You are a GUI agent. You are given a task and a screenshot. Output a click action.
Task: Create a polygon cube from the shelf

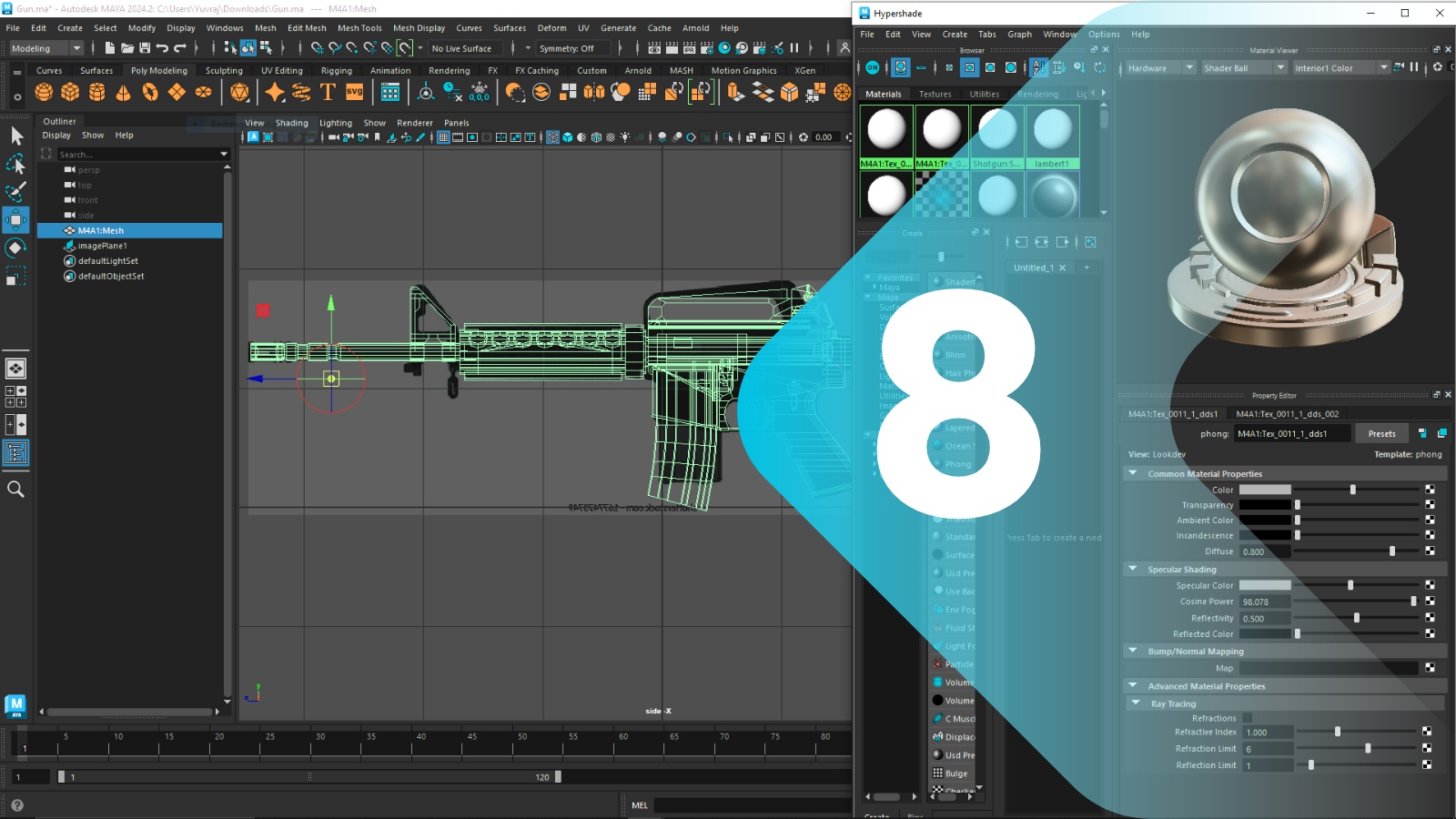(70, 92)
